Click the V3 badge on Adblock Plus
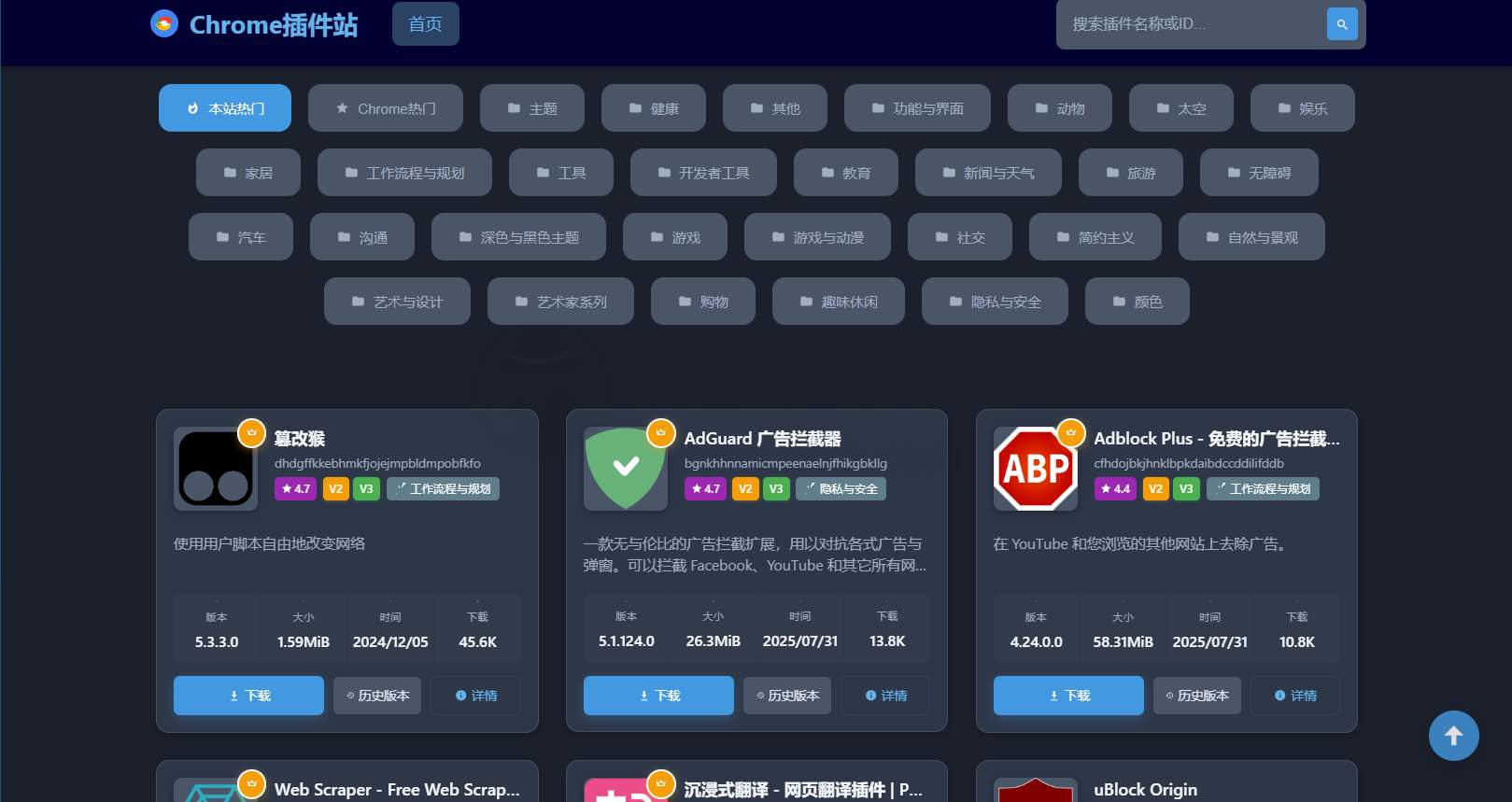Image resolution: width=1512 pixels, height=802 pixels. 1186,488
